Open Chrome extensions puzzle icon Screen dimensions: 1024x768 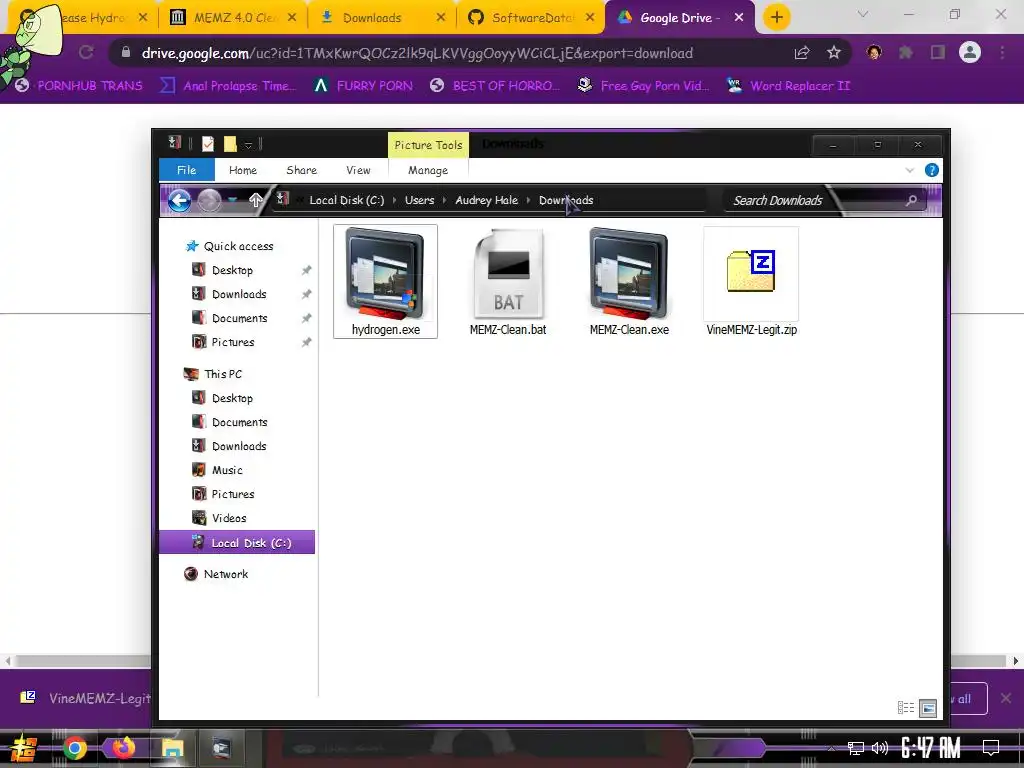coord(906,53)
